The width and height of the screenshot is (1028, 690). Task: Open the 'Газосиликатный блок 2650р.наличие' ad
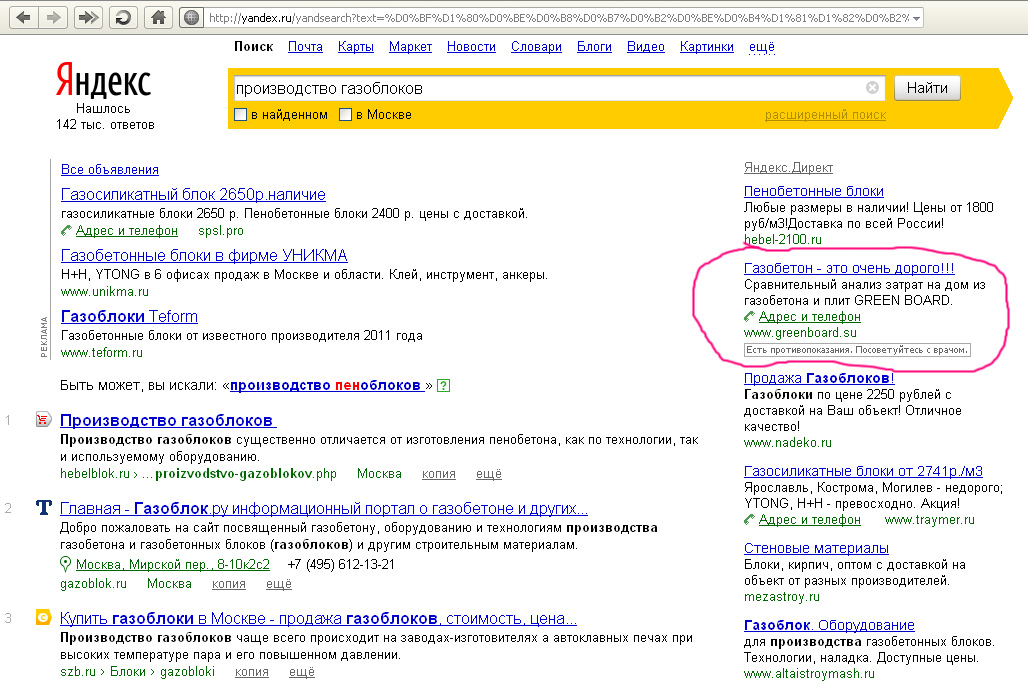point(193,194)
